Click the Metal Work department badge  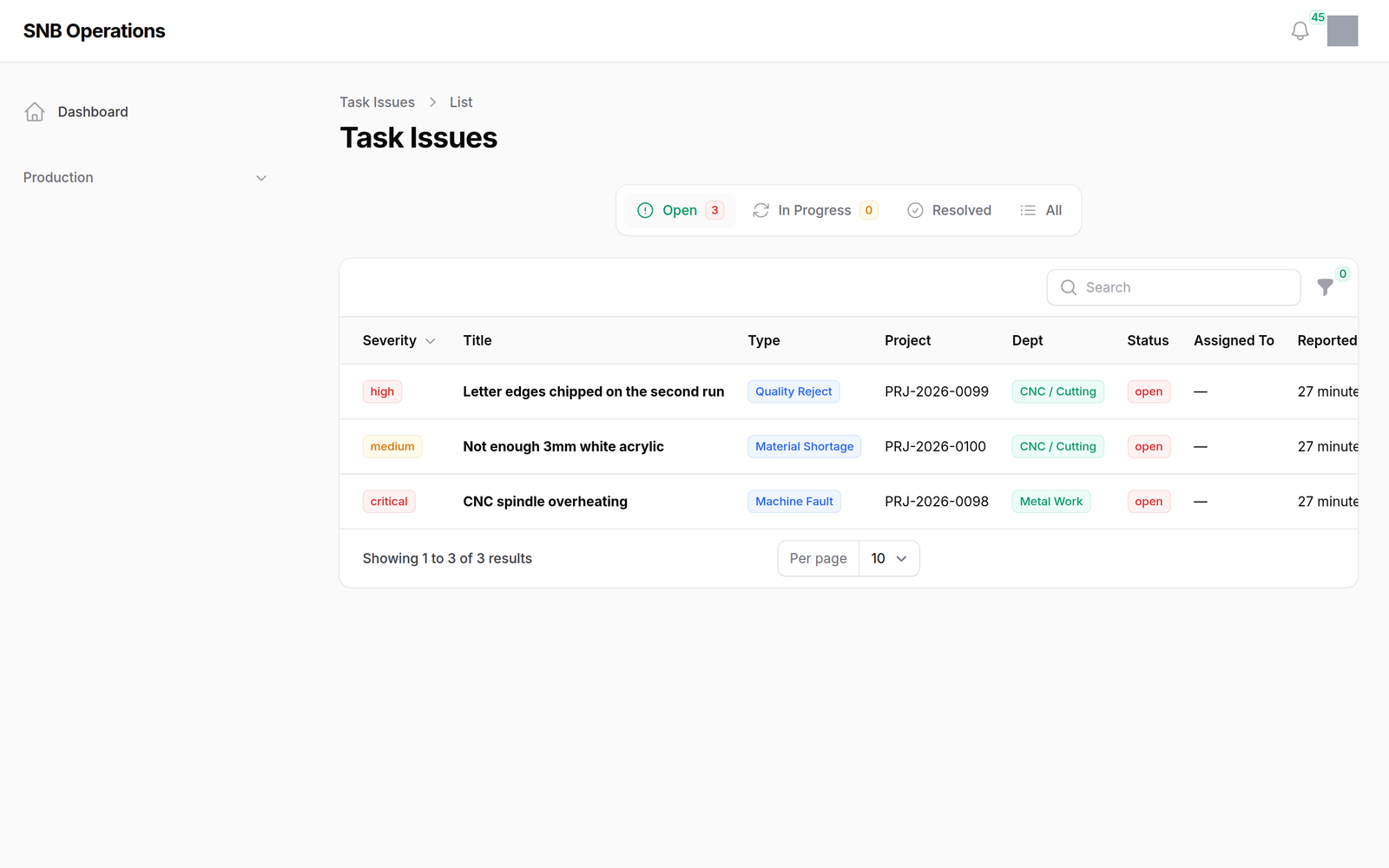pyautogui.click(x=1051, y=502)
